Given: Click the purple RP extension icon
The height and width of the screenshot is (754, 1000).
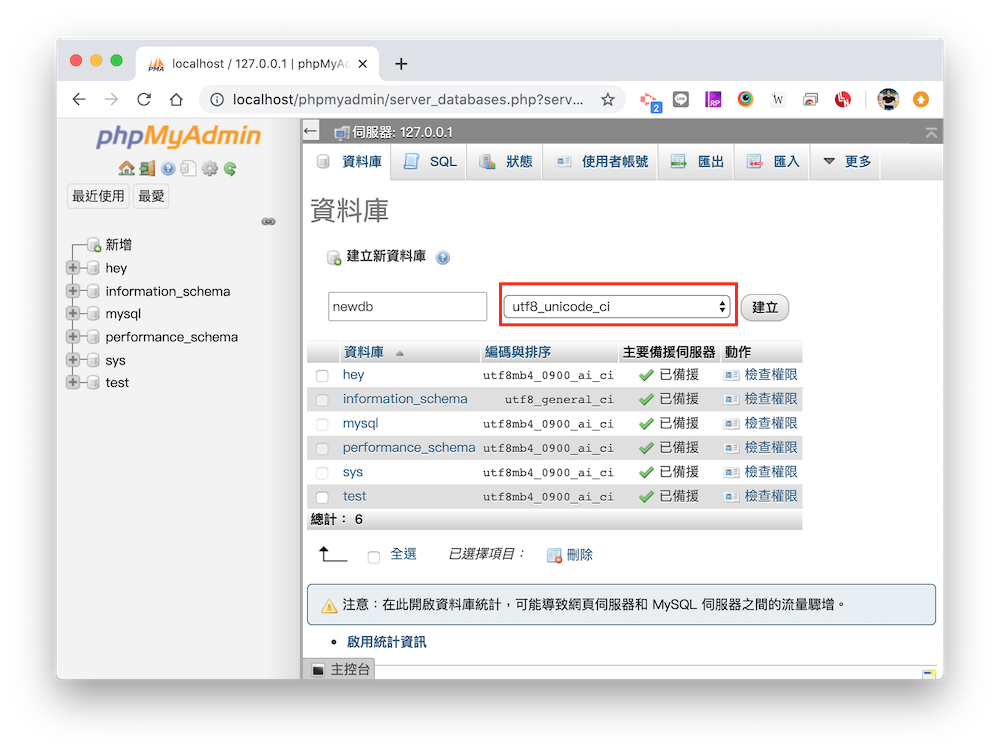Looking at the screenshot, I should (x=713, y=100).
